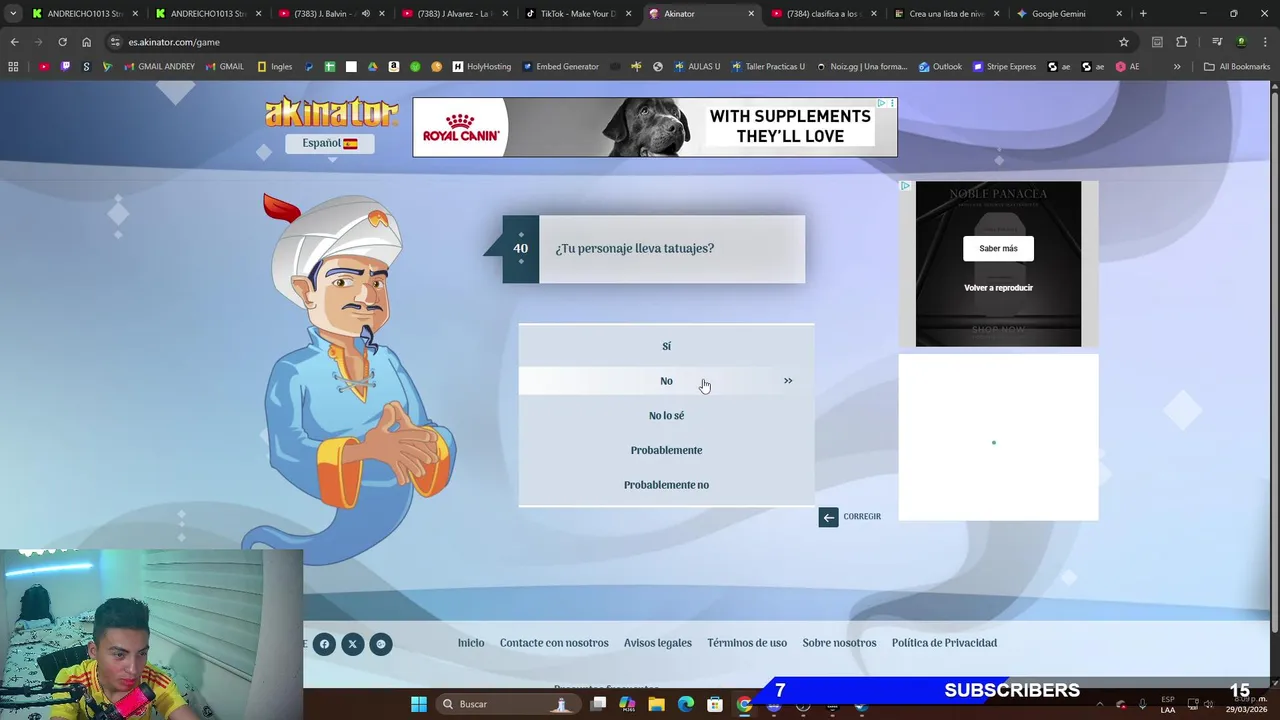The height and width of the screenshot is (720, 1280).
Task: Open the "Avisos legales" link
Action: coord(658,643)
